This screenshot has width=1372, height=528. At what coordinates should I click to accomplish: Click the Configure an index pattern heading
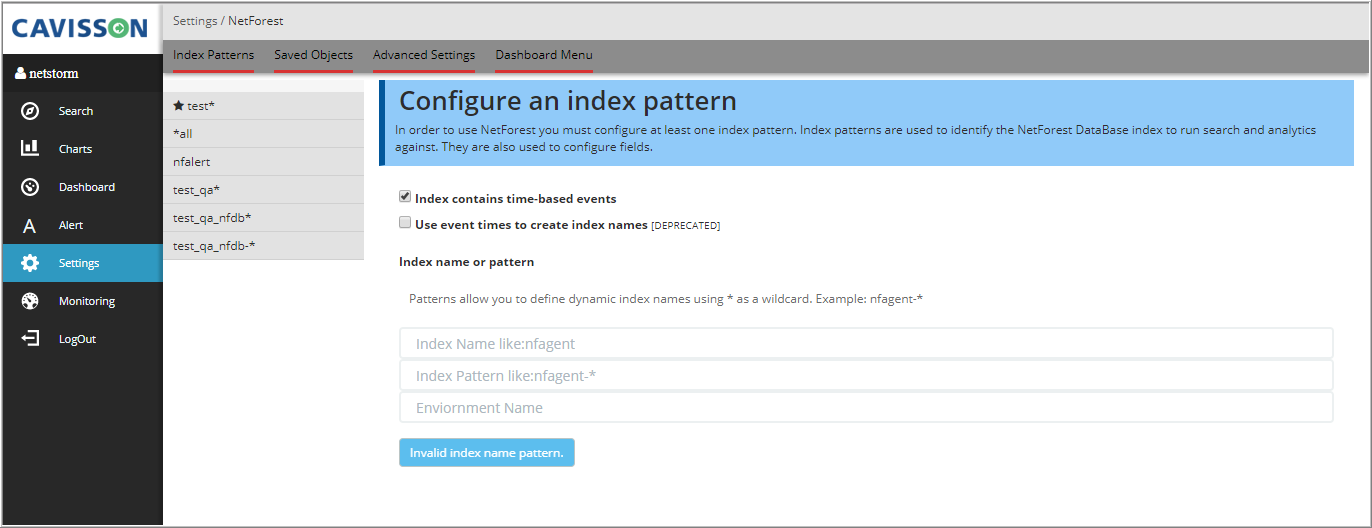point(568,101)
